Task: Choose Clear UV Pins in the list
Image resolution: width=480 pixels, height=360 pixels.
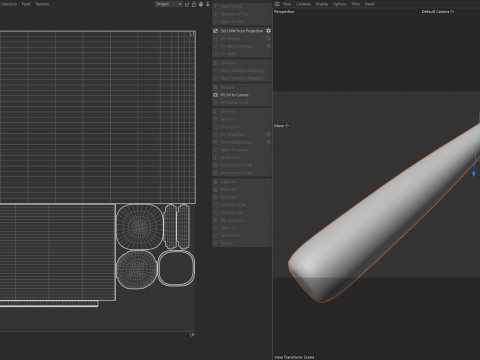Action: pyautogui.click(x=242, y=22)
